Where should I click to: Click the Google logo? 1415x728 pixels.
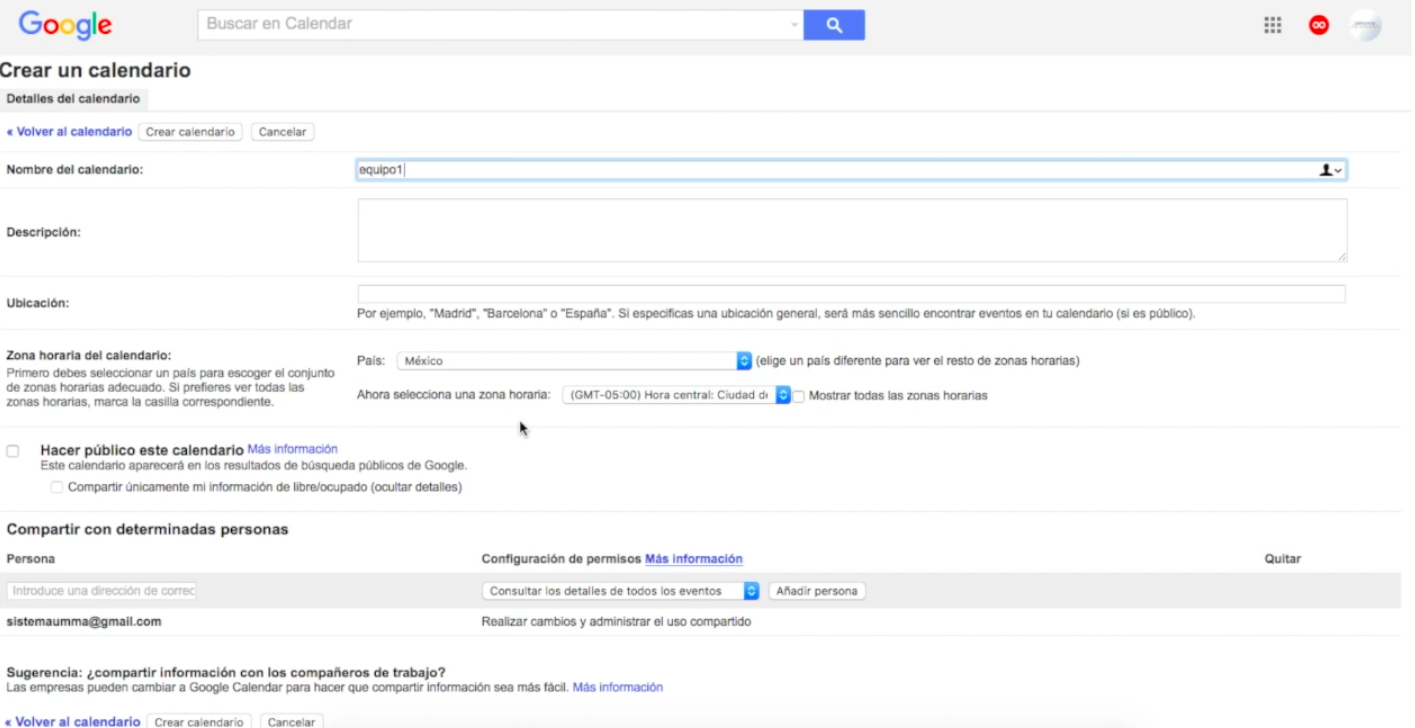tap(65, 25)
